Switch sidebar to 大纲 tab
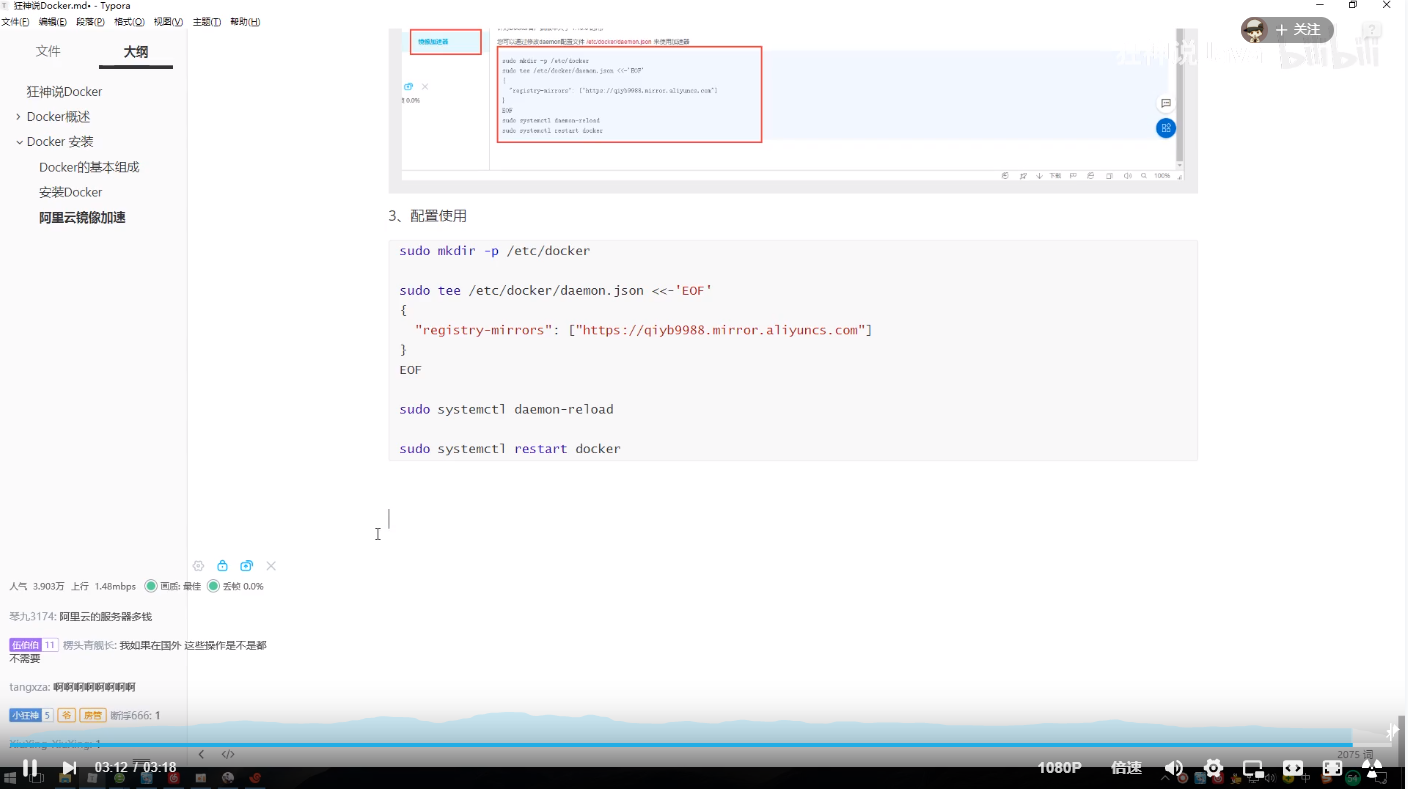1408x789 pixels. pos(136,52)
